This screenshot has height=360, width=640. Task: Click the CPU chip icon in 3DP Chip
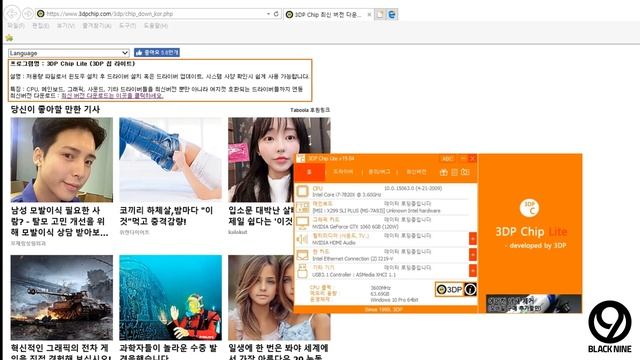302,191
